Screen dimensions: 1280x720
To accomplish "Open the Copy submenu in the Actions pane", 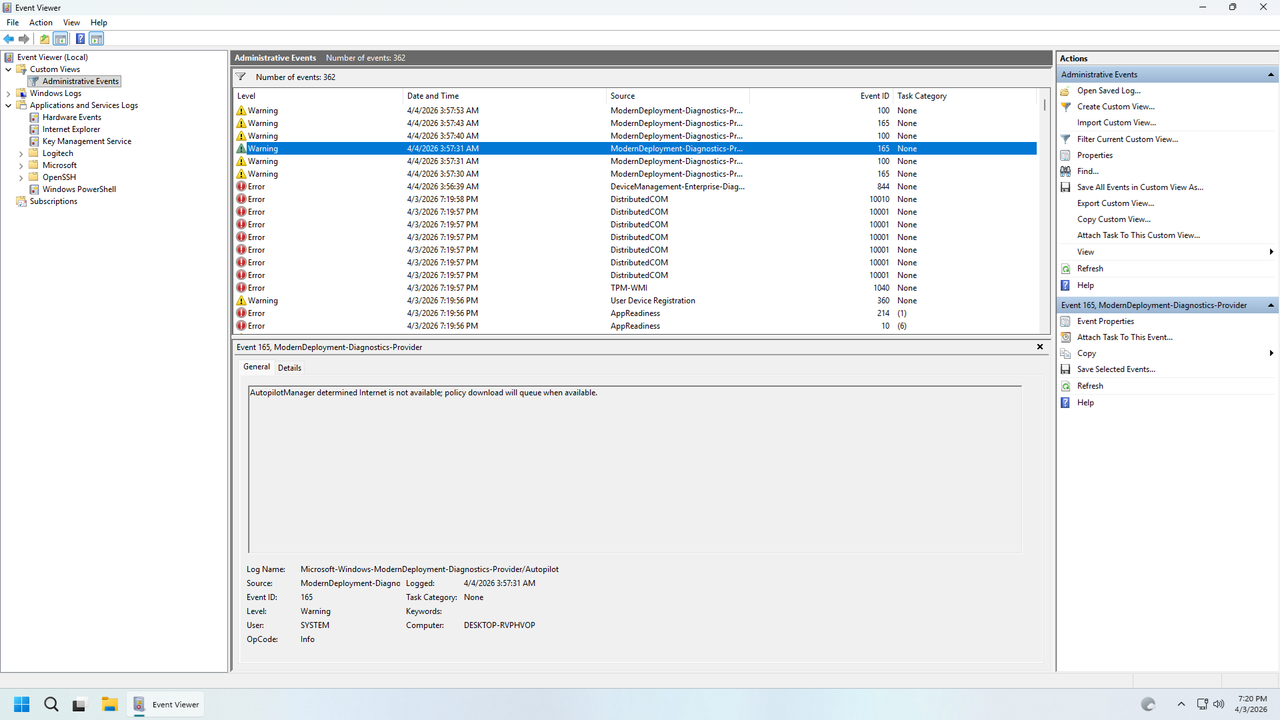I will coord(1167,353).
